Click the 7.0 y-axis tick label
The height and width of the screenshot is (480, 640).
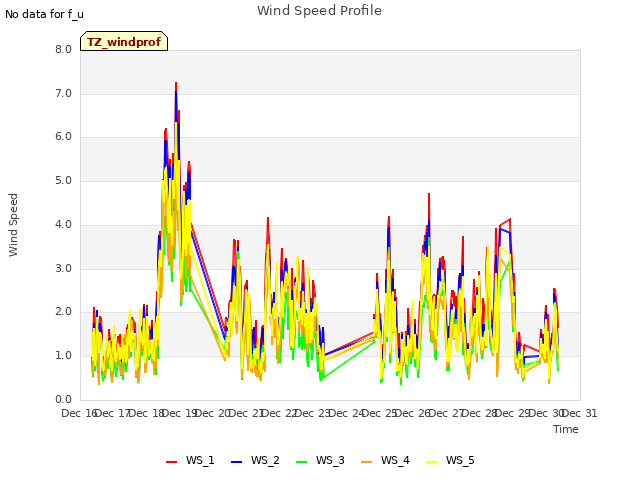pos(63,93)
